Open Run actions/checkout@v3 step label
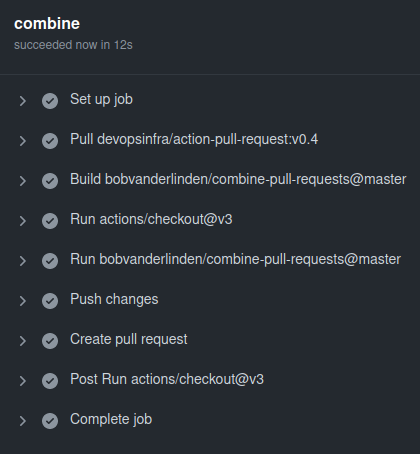The height and width of the screenshot is (454, 420). pyautogui.click(x=151, y=219)
